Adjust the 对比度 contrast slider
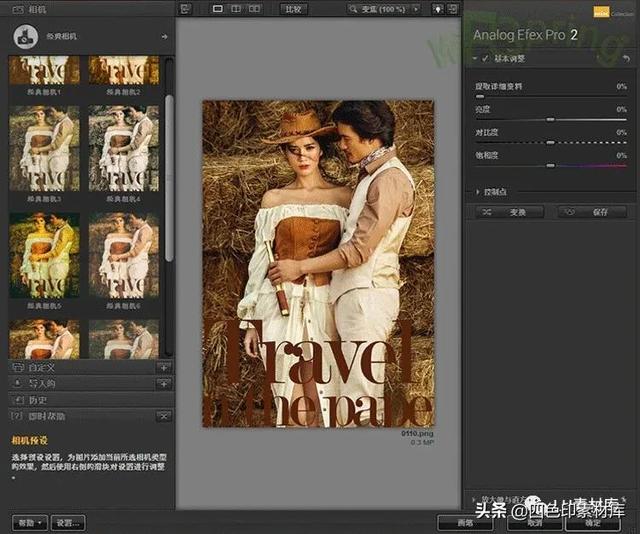 (551, 142)
